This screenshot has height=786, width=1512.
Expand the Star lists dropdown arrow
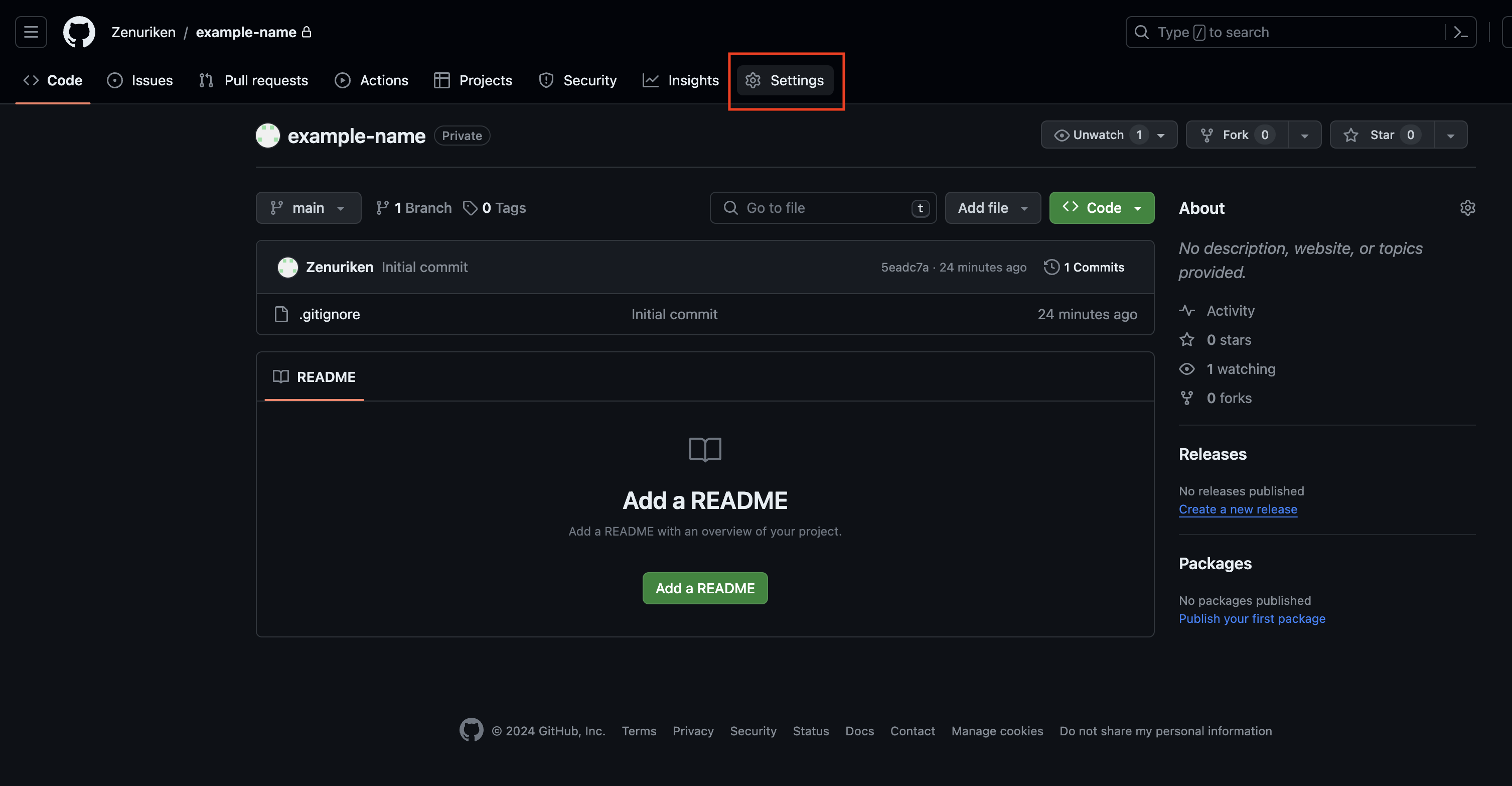1450,136
